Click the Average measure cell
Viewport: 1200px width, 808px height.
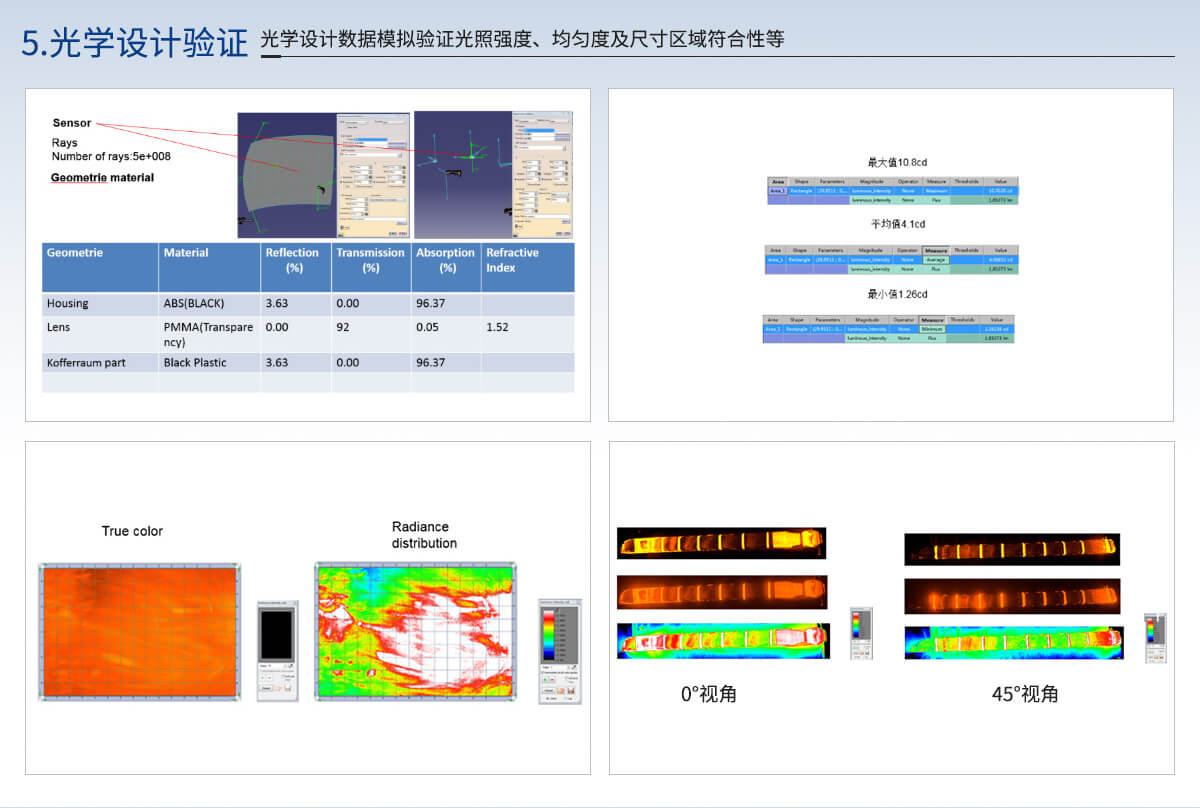[x=935, y=259]
